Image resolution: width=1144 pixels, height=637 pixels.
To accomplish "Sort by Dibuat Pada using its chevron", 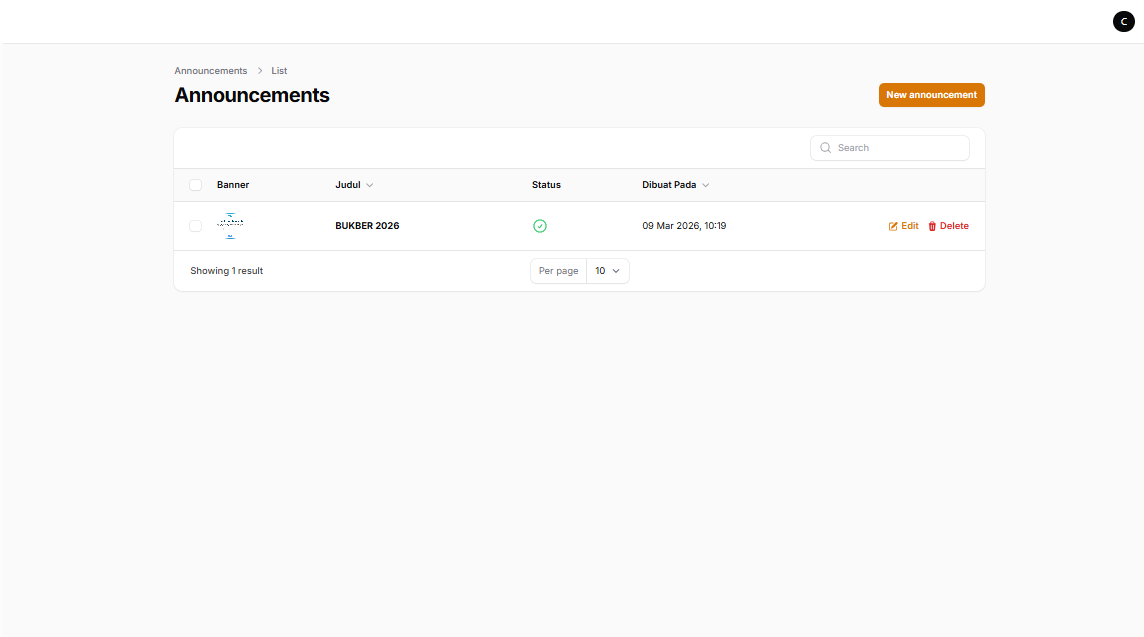I will [706, 185].
